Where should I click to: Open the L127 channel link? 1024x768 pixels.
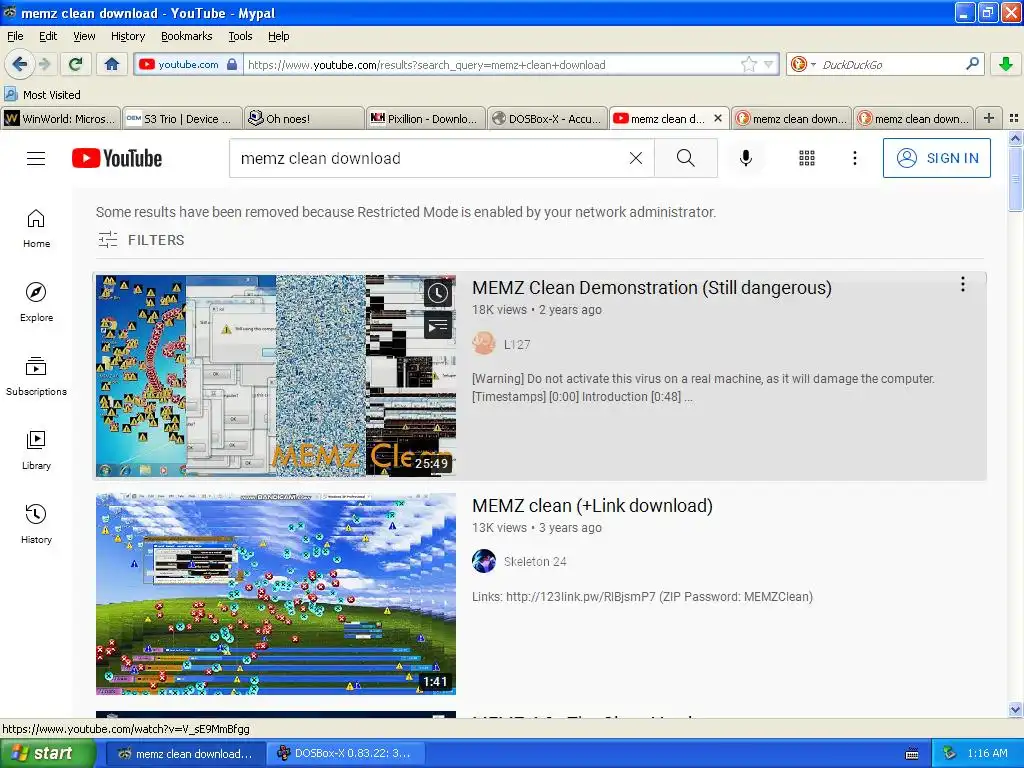coord(517,344)
